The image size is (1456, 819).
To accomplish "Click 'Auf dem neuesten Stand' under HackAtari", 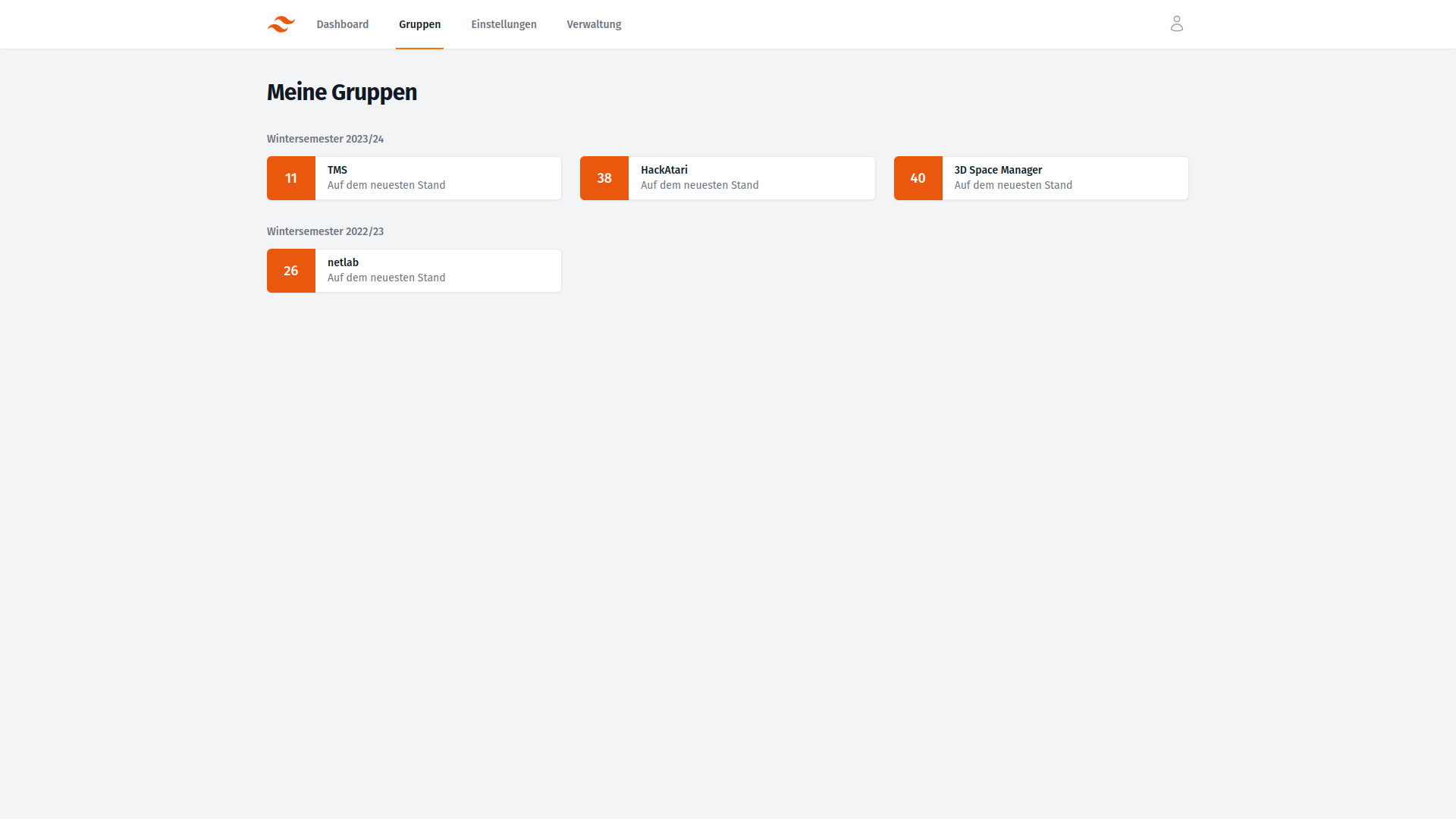I will [699, 185].
